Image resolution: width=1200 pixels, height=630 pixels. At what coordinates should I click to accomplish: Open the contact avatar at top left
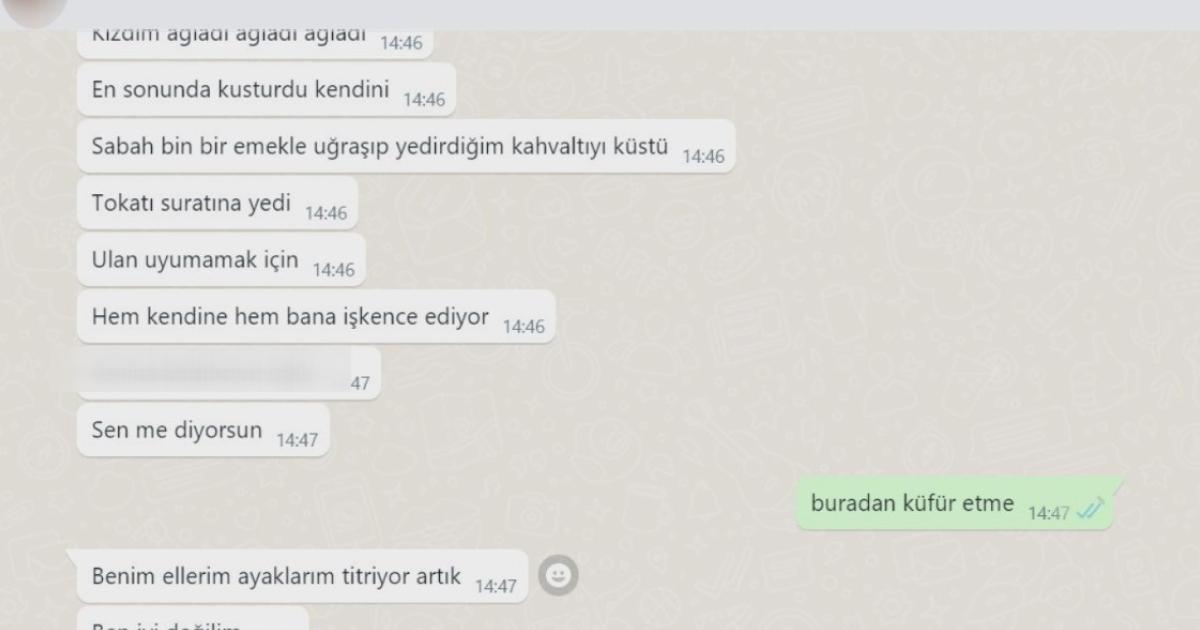click(35, 10)
